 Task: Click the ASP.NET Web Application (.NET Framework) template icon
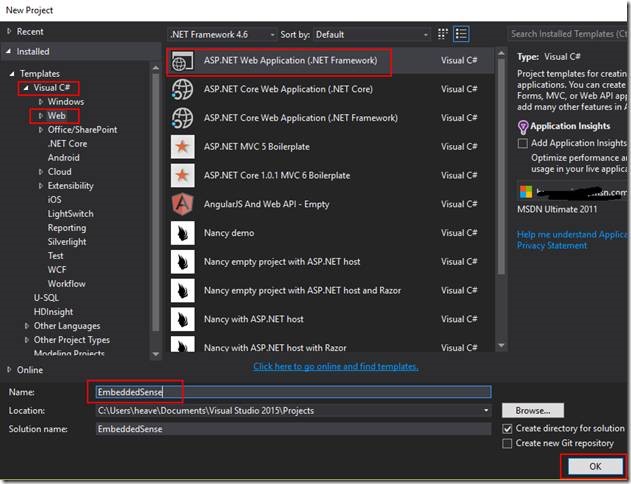pyautogui.click(x=183, y=61)
